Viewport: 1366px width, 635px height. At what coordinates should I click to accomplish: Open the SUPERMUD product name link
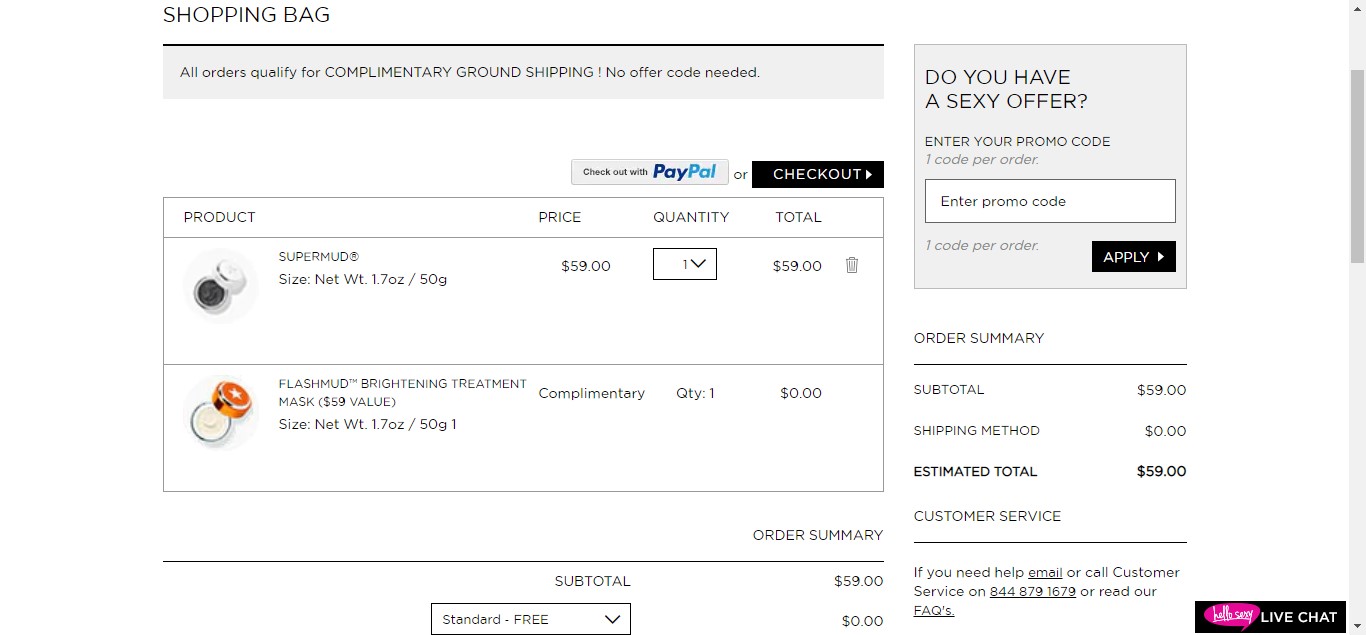pos(318,257)
